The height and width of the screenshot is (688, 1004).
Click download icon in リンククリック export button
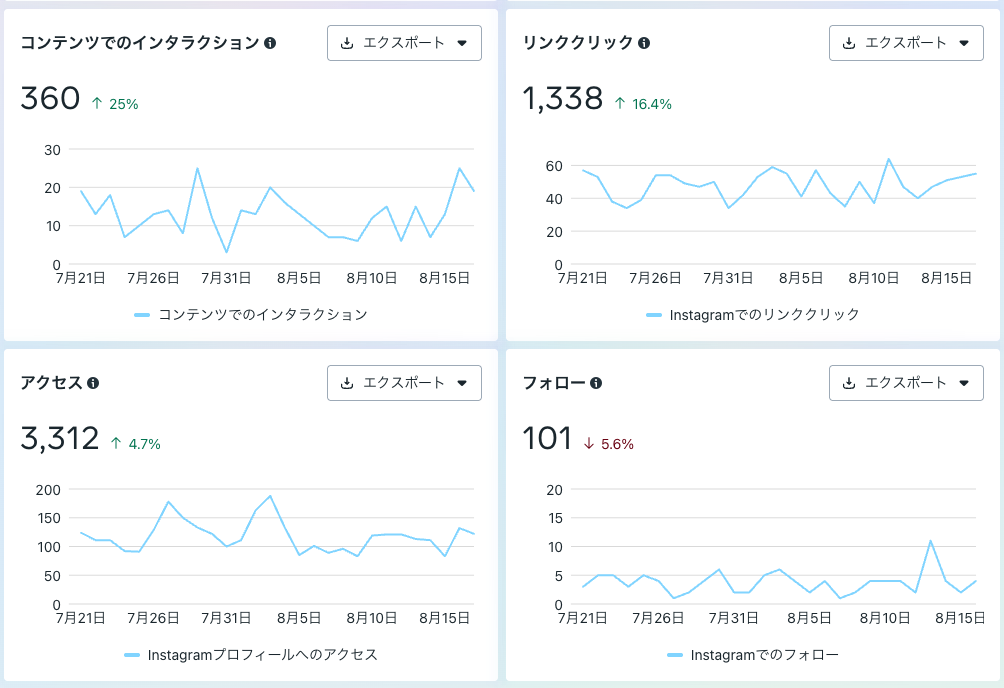(850, 43)
